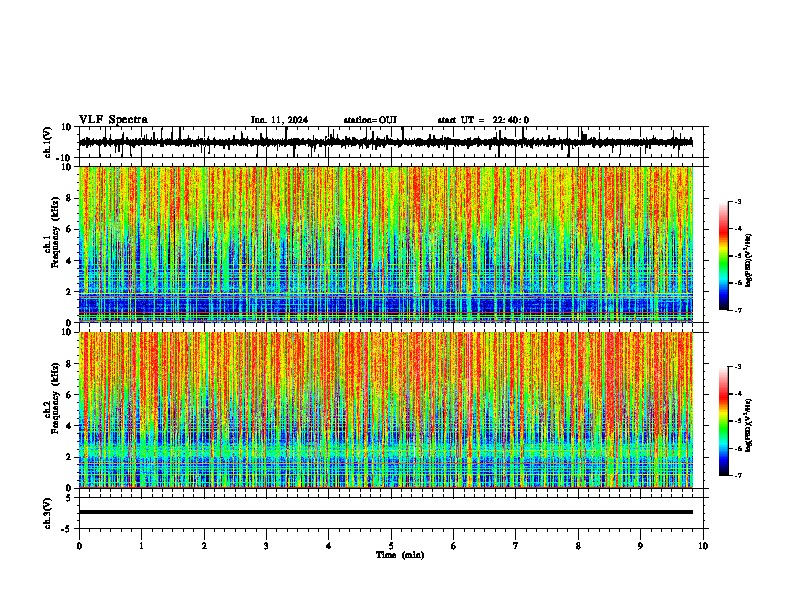Viewport: 792px width, 612px height.
Task: Click the time axis tick label "9"
Action: (640, 546)
